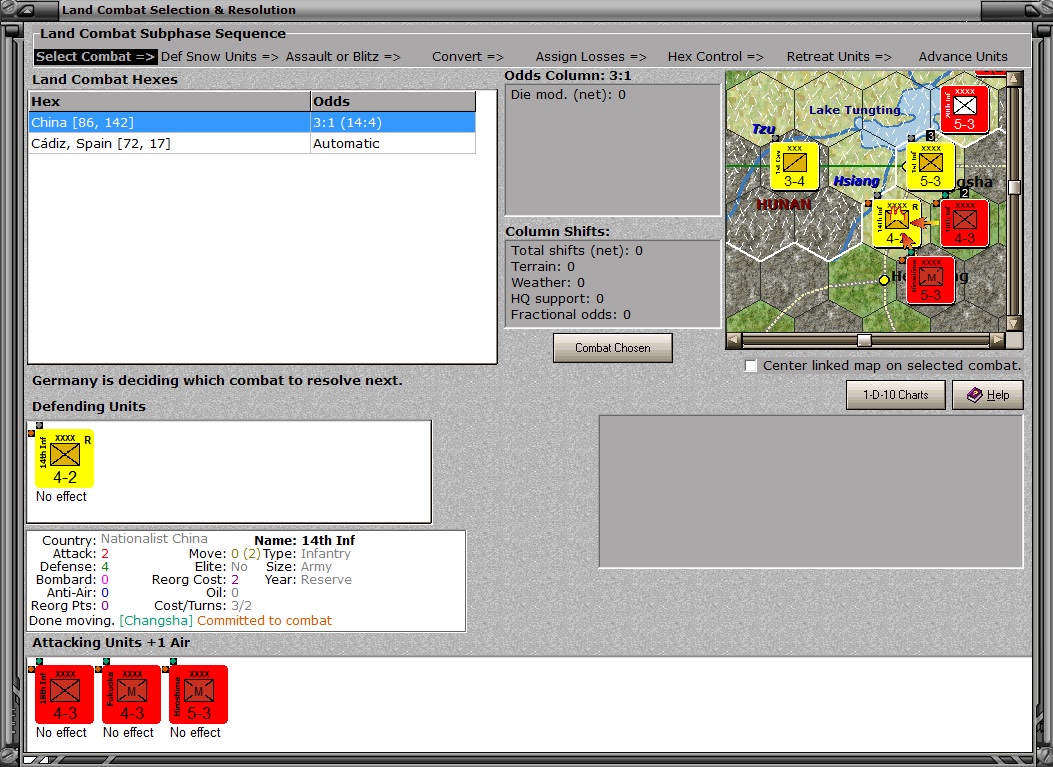The image size is (1053, 767).
Task: Click the HUNAN region label on map
Action: pos(784,204)
